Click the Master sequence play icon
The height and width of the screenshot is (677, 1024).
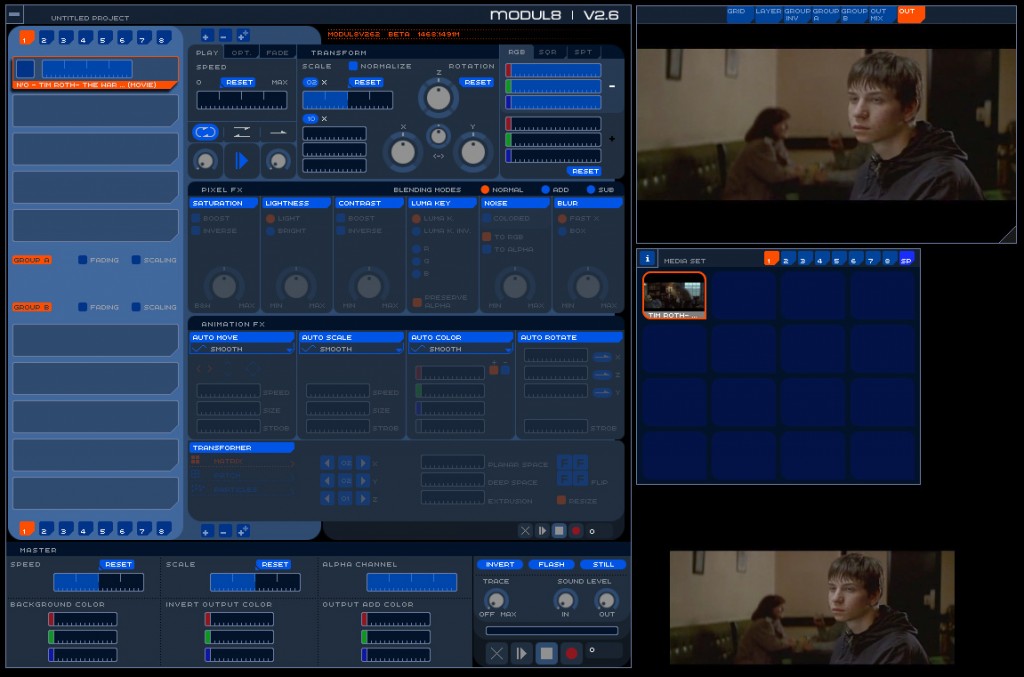point(521,653)
